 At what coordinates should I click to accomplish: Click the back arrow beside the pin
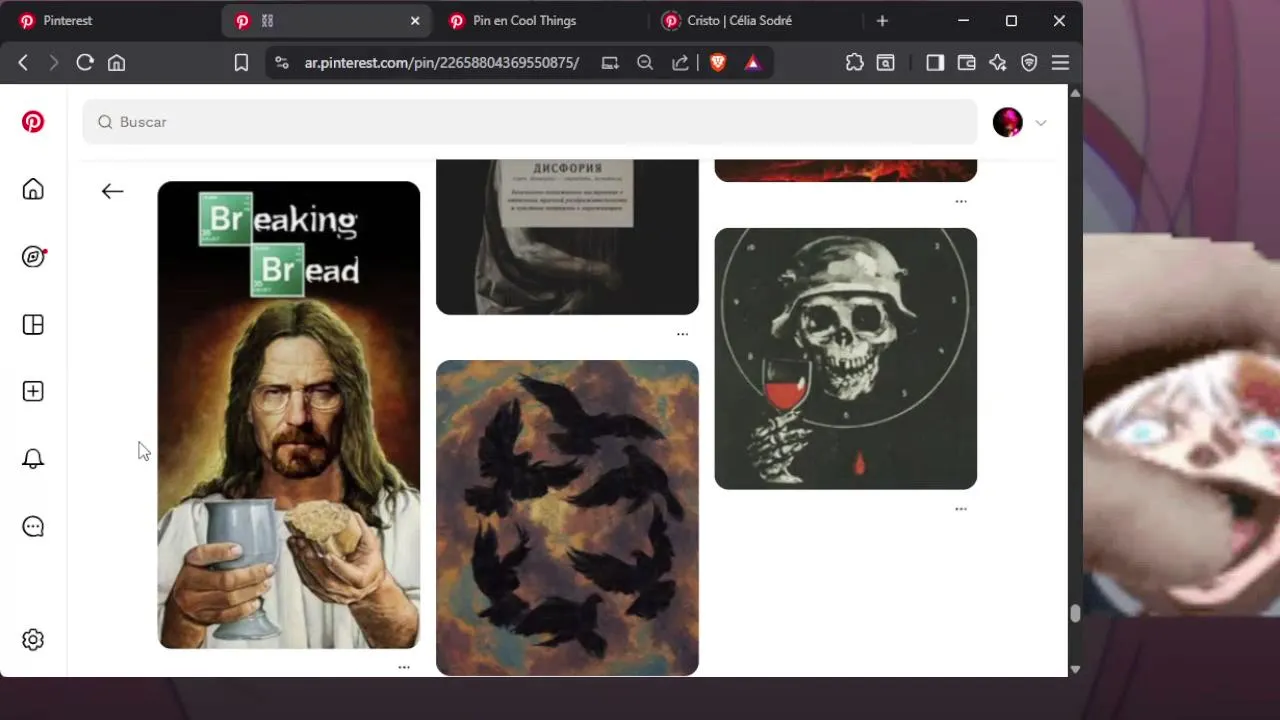[x=112, y=191]
